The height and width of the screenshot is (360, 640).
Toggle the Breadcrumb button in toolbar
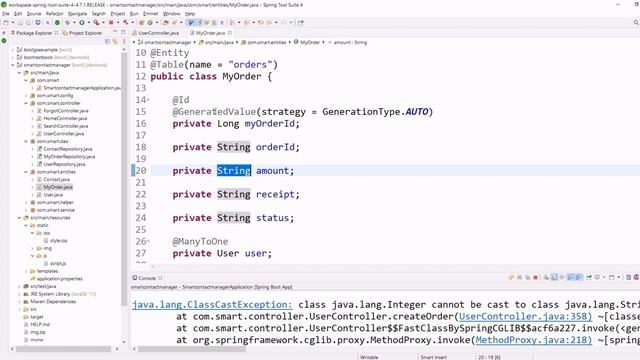191,22
